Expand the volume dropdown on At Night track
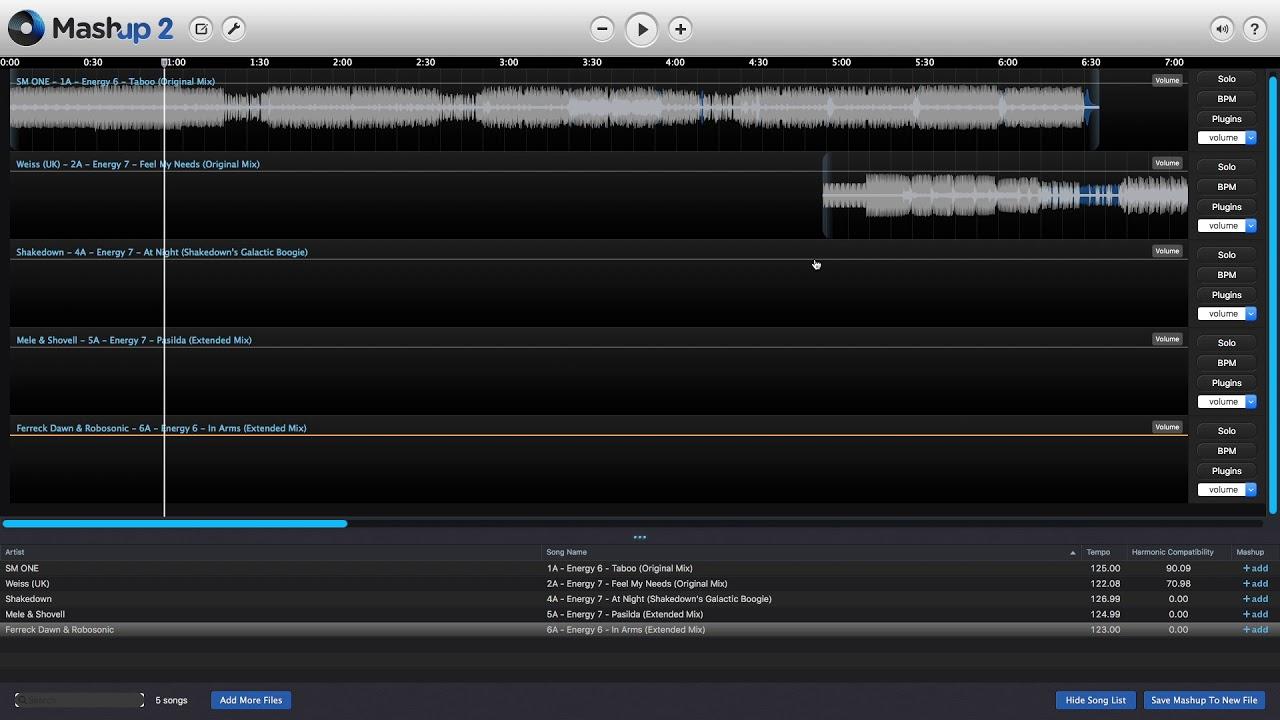The height and width of the screenshot is (720, 1280). pos(1227,314)
